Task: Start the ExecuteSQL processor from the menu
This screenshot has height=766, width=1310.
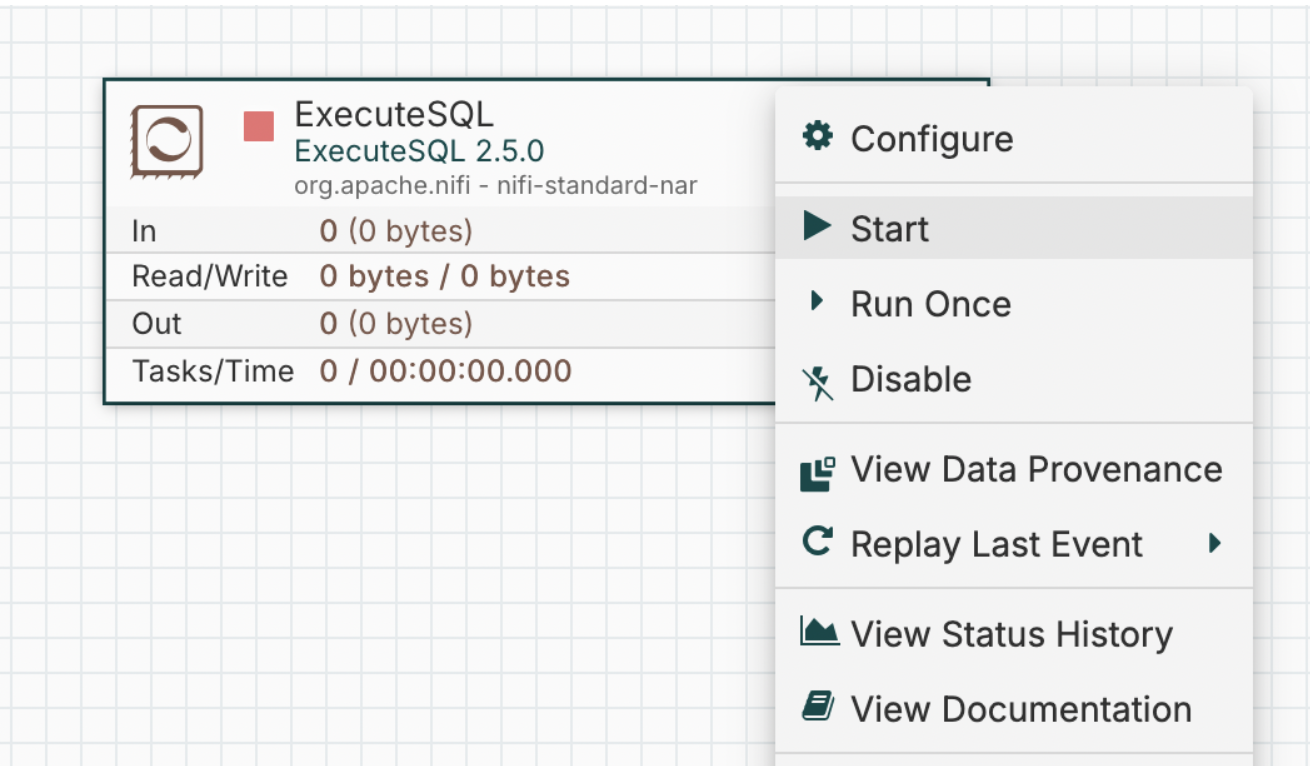Action: (x=889, y=227)
